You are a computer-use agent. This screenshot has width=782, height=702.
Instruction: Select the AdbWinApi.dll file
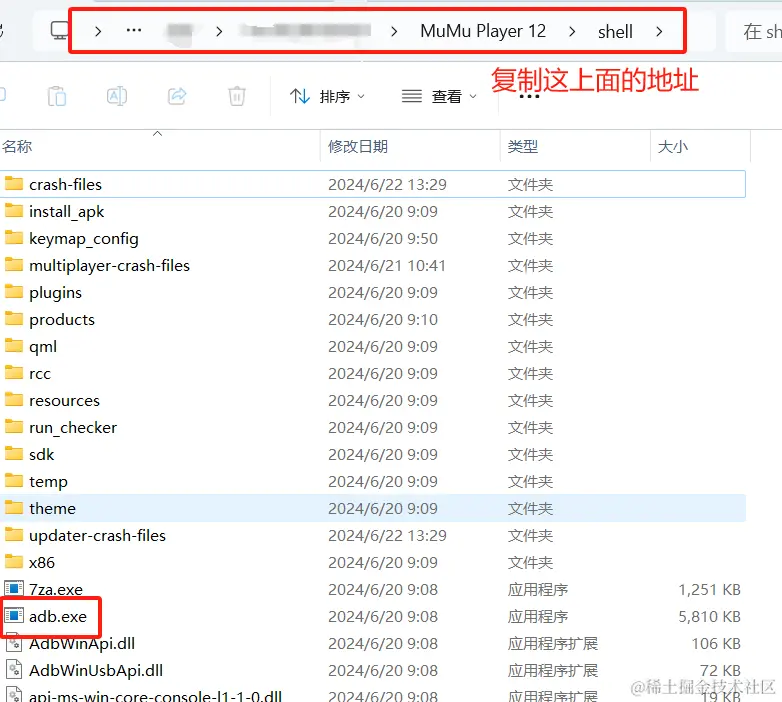pyautogui.click(x=373, y=643)
